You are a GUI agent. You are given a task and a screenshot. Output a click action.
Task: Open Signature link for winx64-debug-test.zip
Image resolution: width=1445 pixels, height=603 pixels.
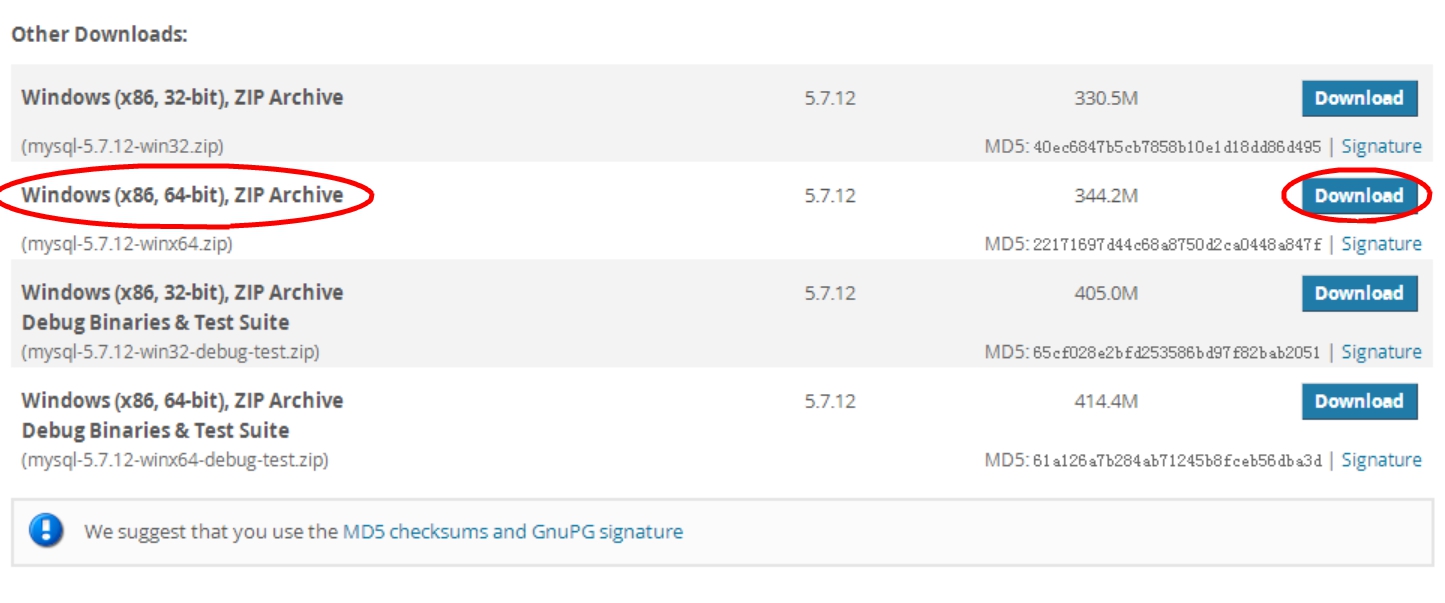tap(1381, 460)
